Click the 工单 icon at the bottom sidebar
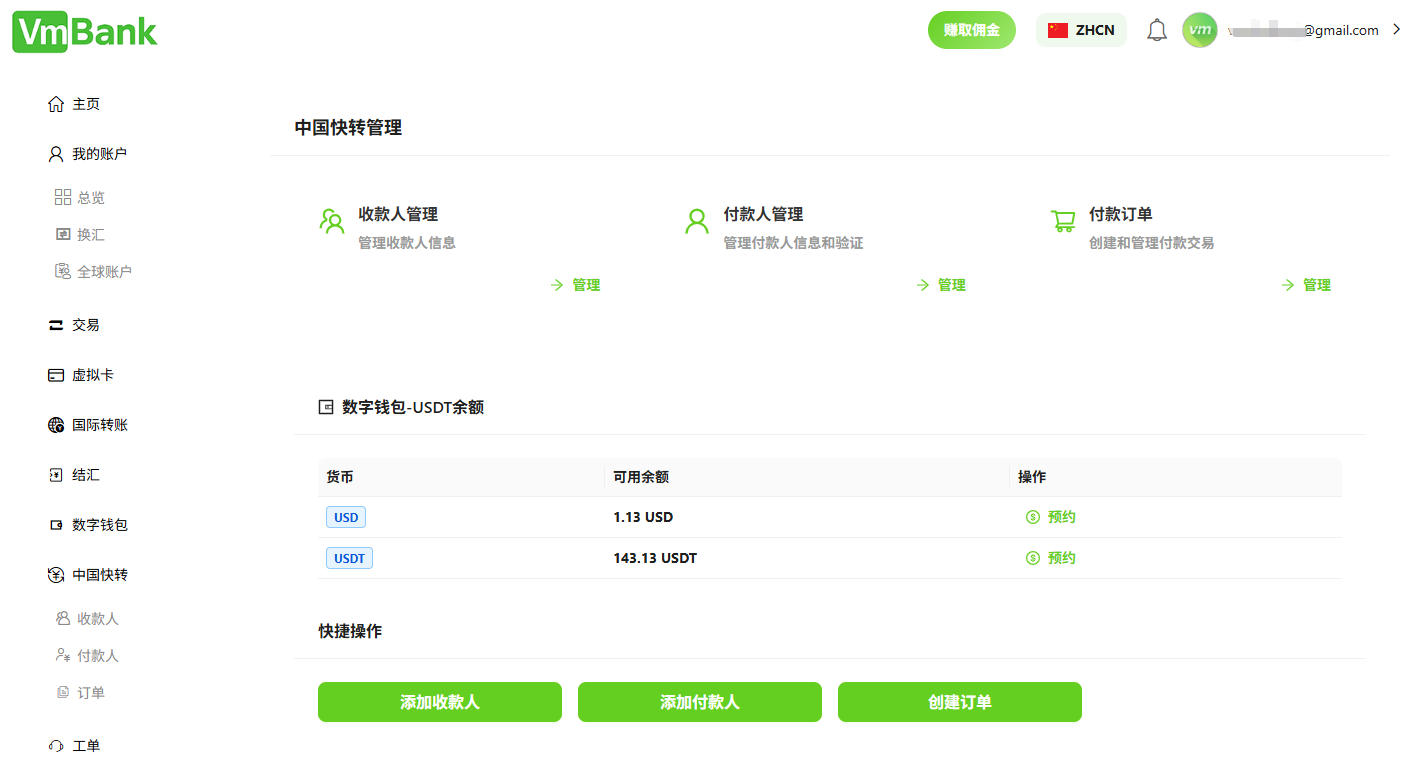This screenshot has width=1415, height=774. [x=56, y=745]
